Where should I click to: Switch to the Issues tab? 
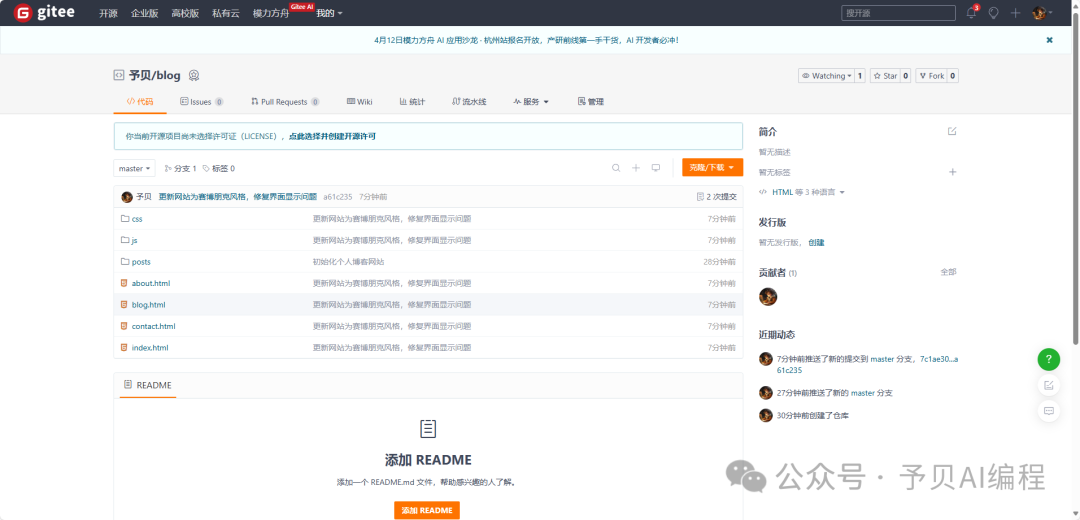[201, 102]
